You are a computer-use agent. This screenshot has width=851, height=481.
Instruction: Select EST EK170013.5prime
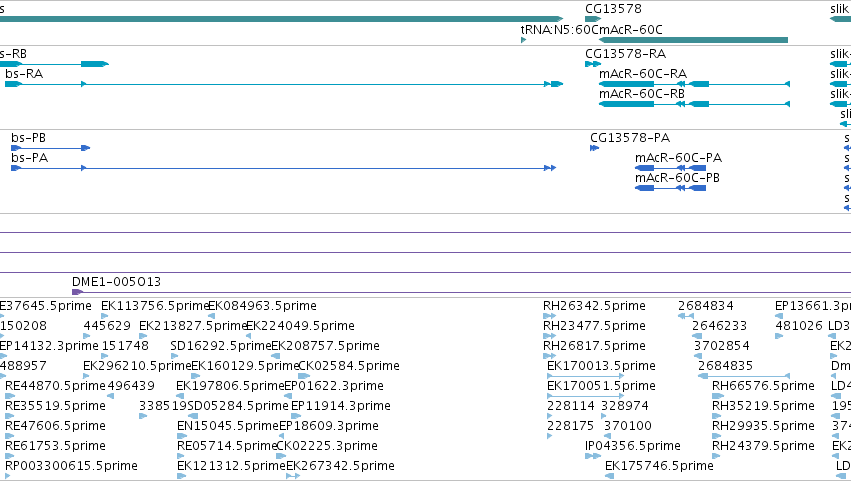point(601,366)
